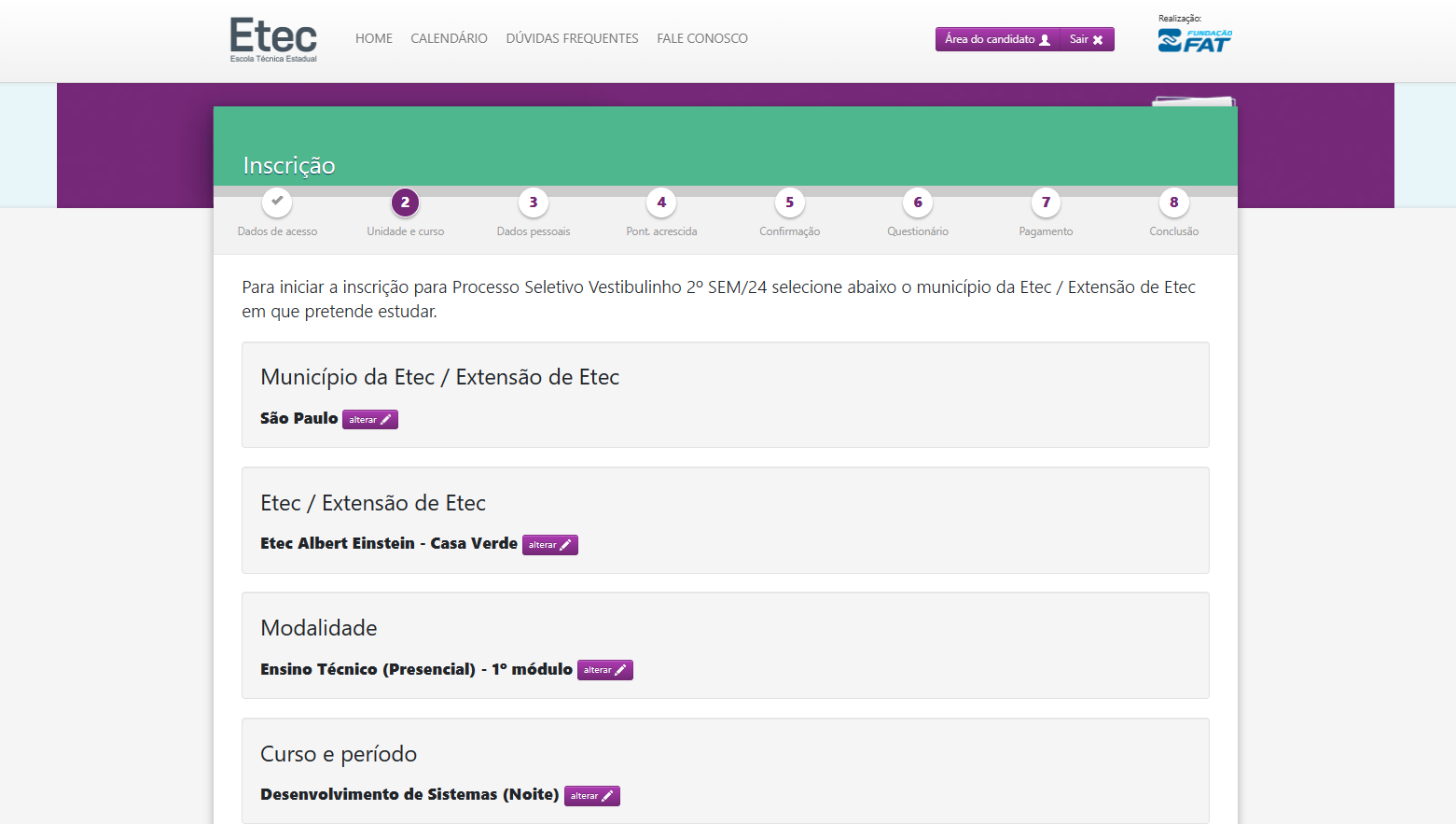Click alterar next to Etec Albert Einstein
The height and width of the screenshot is (824, 1456).
(x=550, y=545)
